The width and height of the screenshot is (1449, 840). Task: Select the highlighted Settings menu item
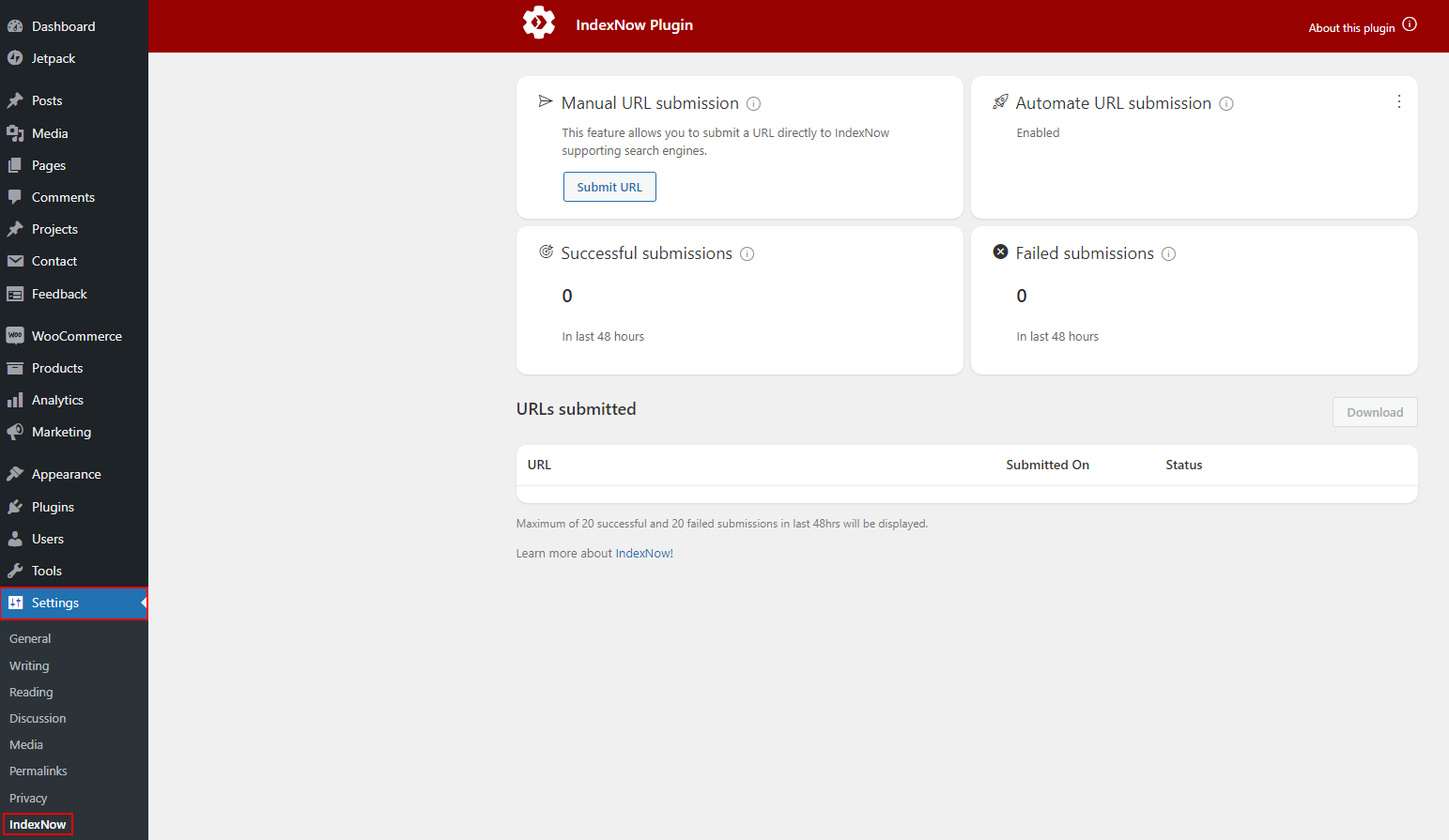coord(74,603)
